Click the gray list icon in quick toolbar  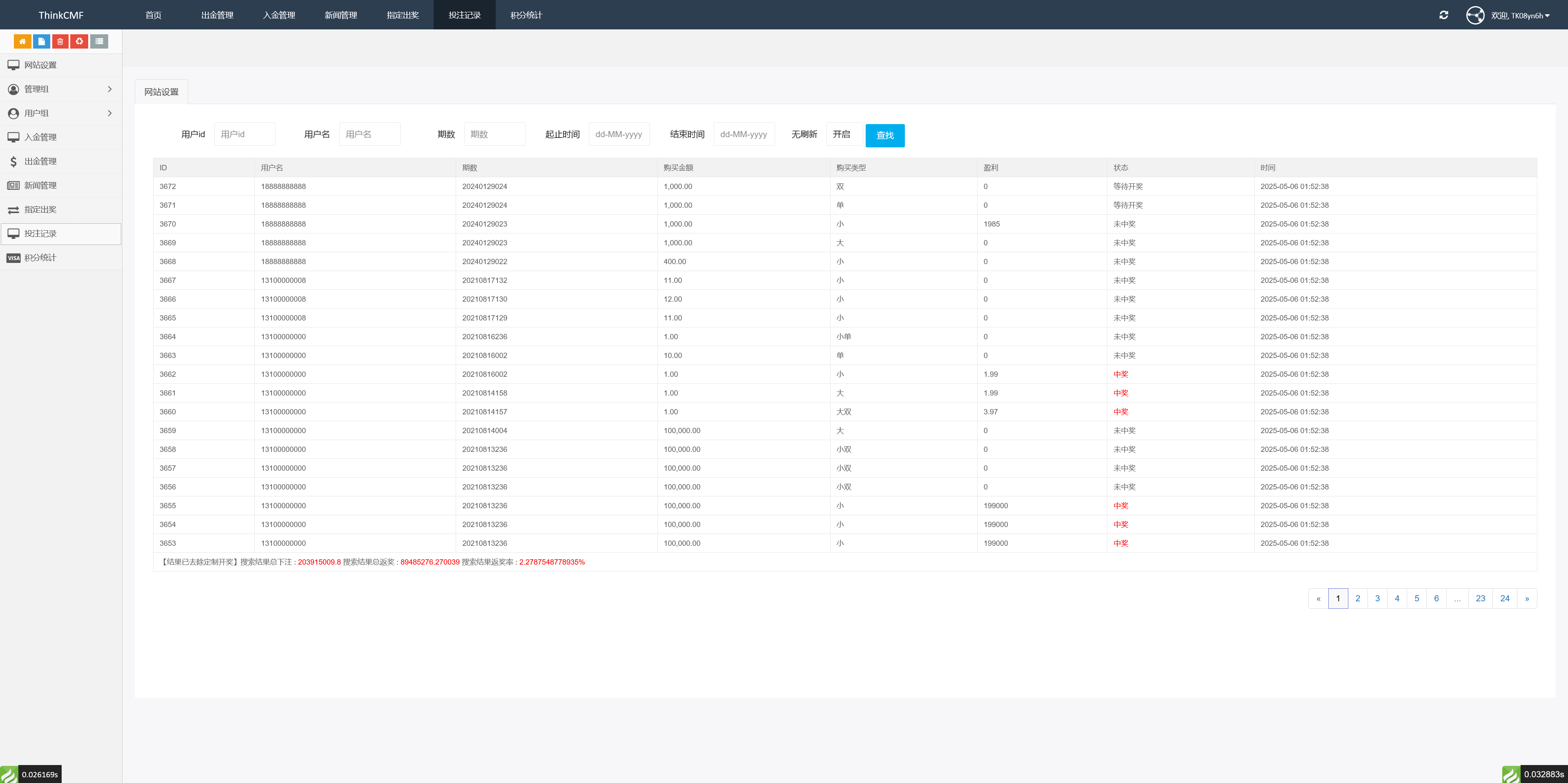(98, 41)
